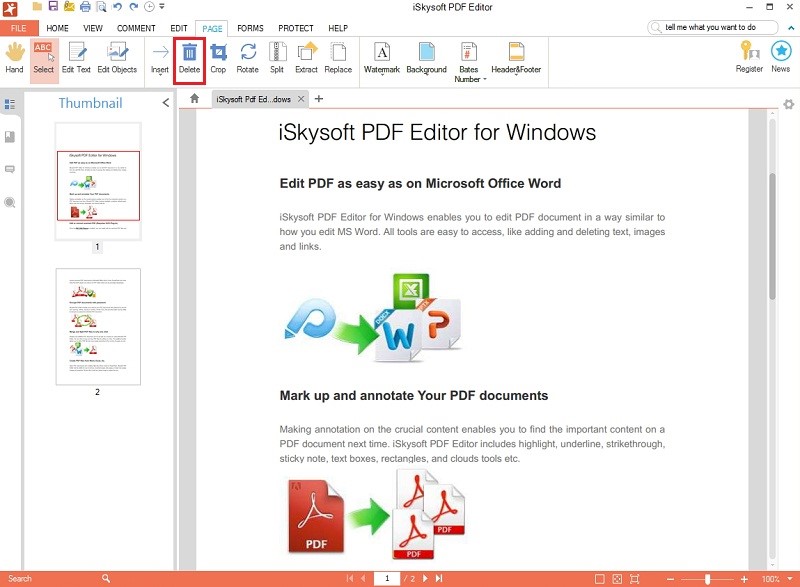
Task: Switch to the HOME tab
Action: tap(57, 28)
